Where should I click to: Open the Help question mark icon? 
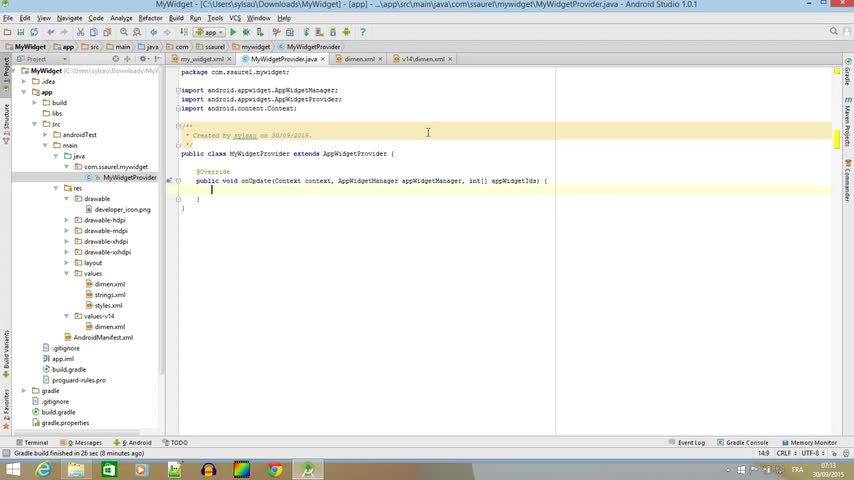coord(361,32)
